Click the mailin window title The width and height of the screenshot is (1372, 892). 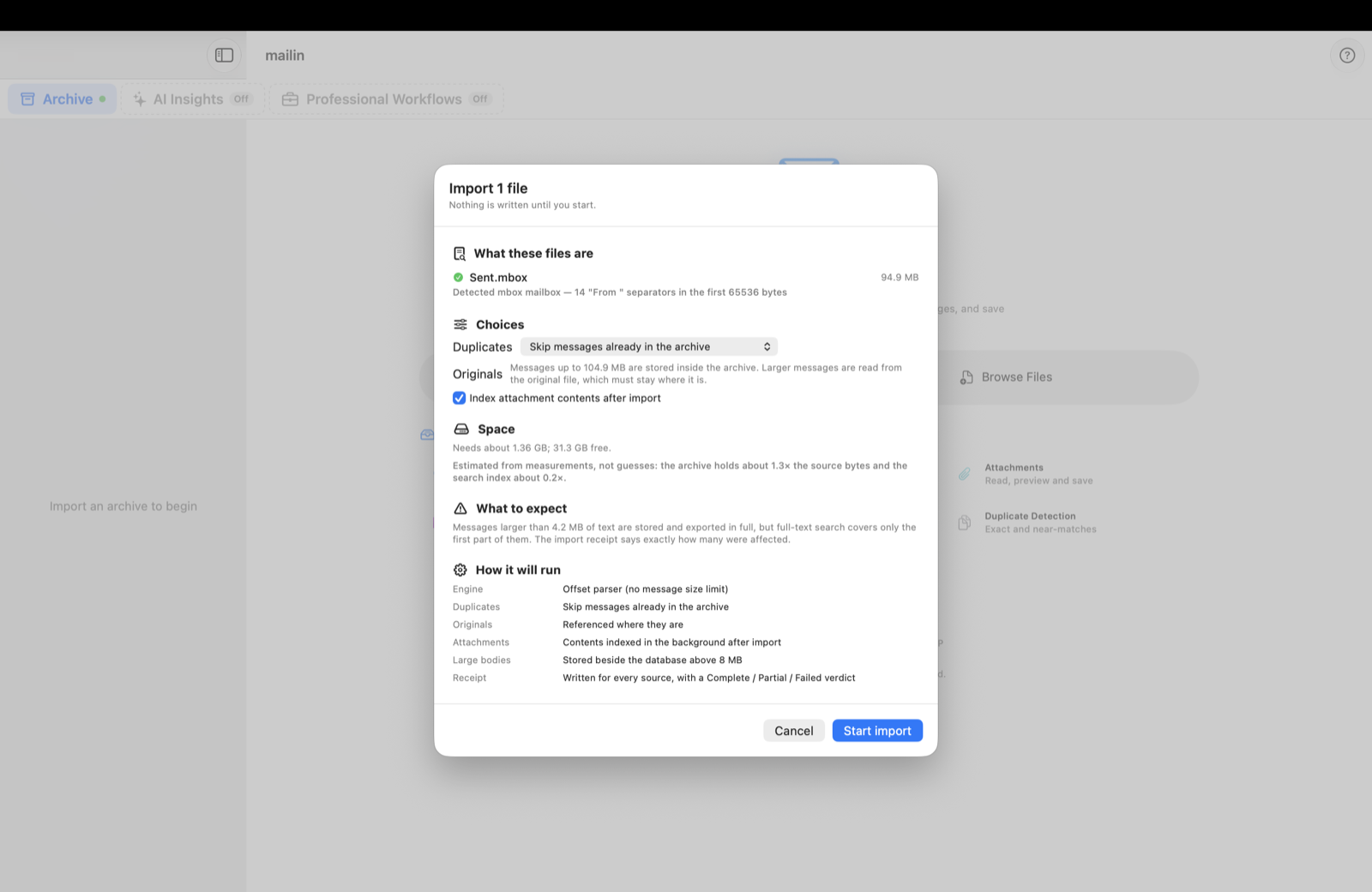tap(285, 55)
